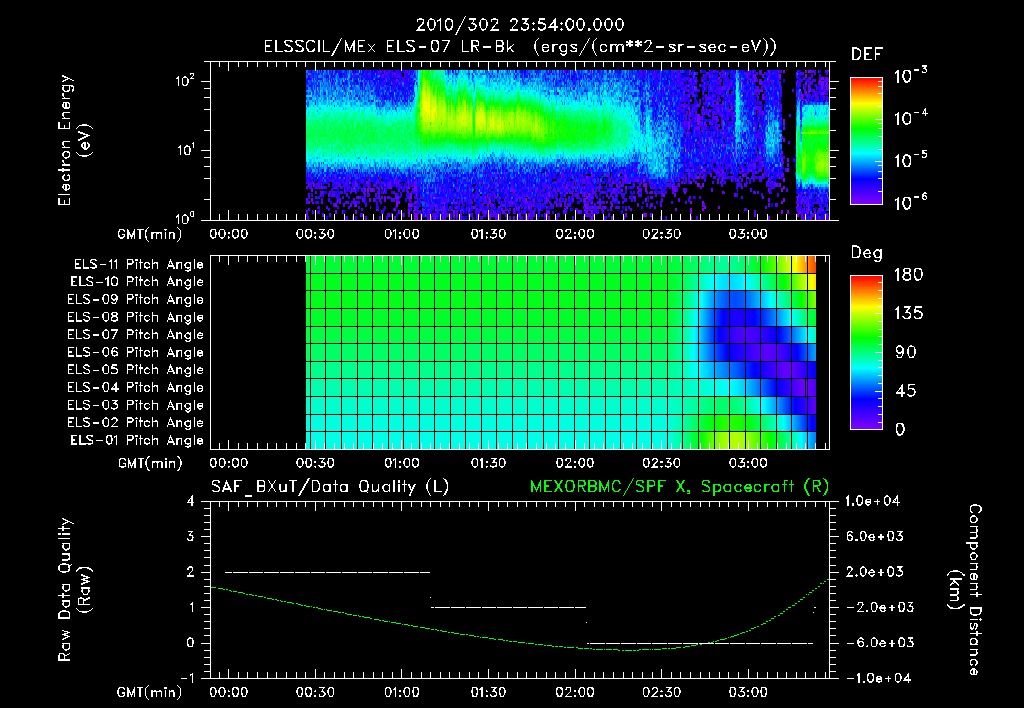Click the 03:00 tick label under the spectrogram
Viewport: 1024px width, 708px height.
click(x=748, y=234)
